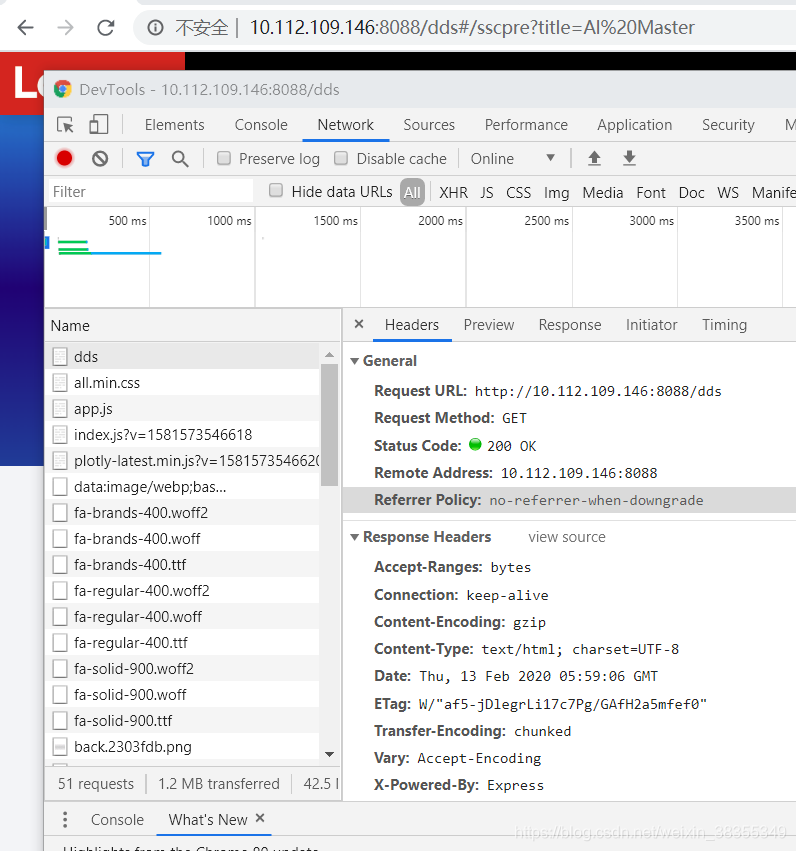Open the drawer three-dot menu
796x851 pixels.
(x=65, y=820)
